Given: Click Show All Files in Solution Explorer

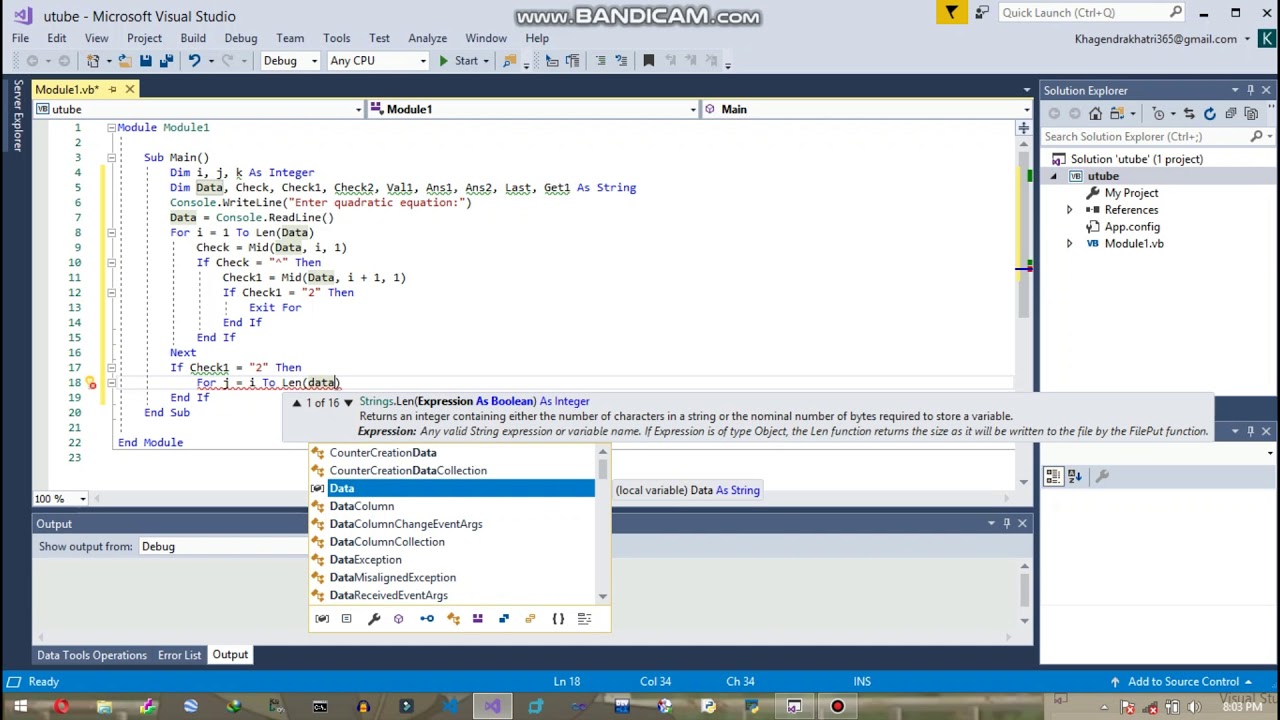Looking at the screenshot, I should coord(1250,113).
